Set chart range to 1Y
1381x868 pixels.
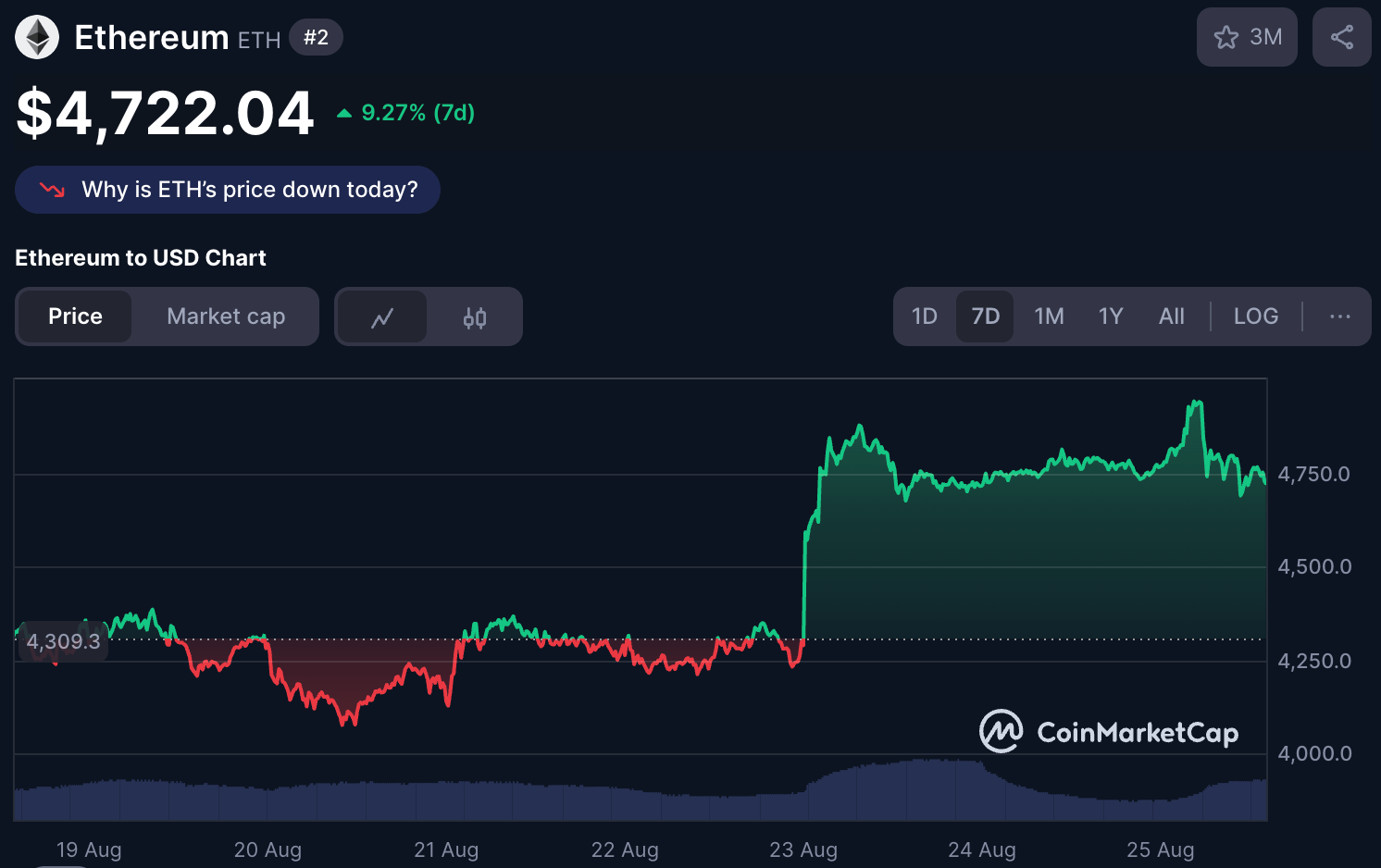coord(1111,316)
